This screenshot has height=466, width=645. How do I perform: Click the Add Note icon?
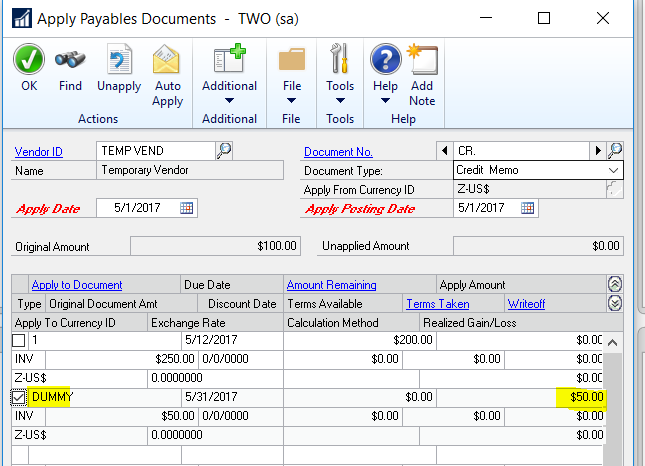[422, 62]
